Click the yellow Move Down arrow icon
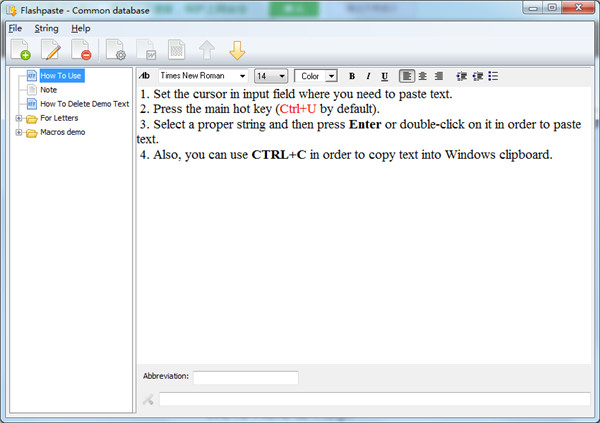Image resolution: width=600 pixels, height=423 pixels. pos(237,50)
